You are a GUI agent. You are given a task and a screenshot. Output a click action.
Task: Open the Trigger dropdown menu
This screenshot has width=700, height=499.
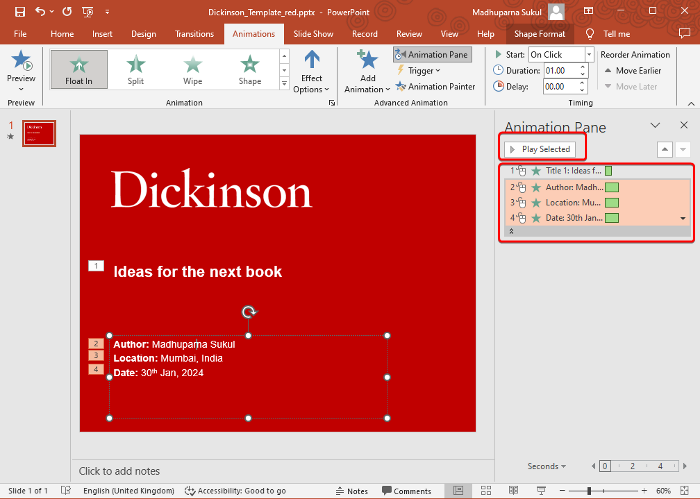coord(422,71)
